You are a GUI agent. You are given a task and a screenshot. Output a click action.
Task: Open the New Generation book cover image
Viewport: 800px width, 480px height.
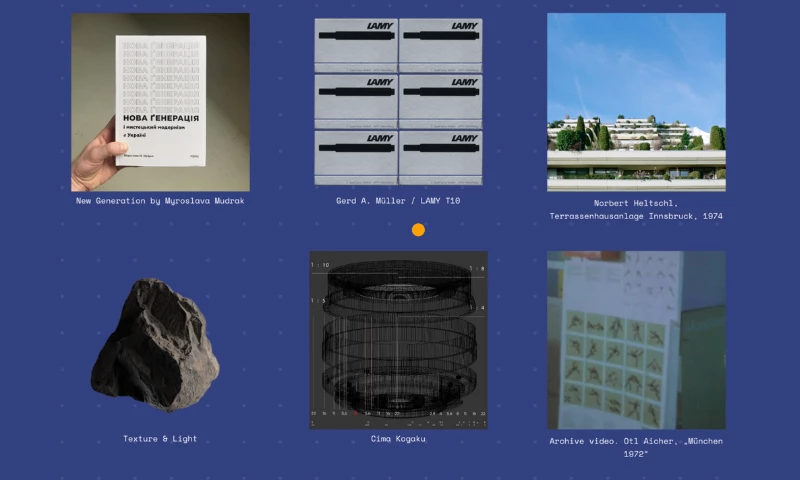point(160,102)
